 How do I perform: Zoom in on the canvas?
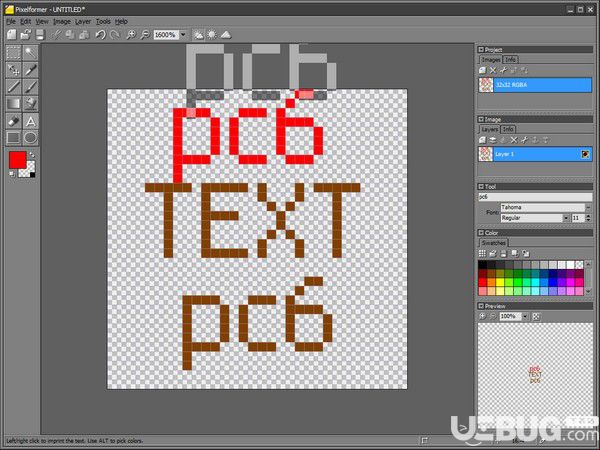[131, 35]
